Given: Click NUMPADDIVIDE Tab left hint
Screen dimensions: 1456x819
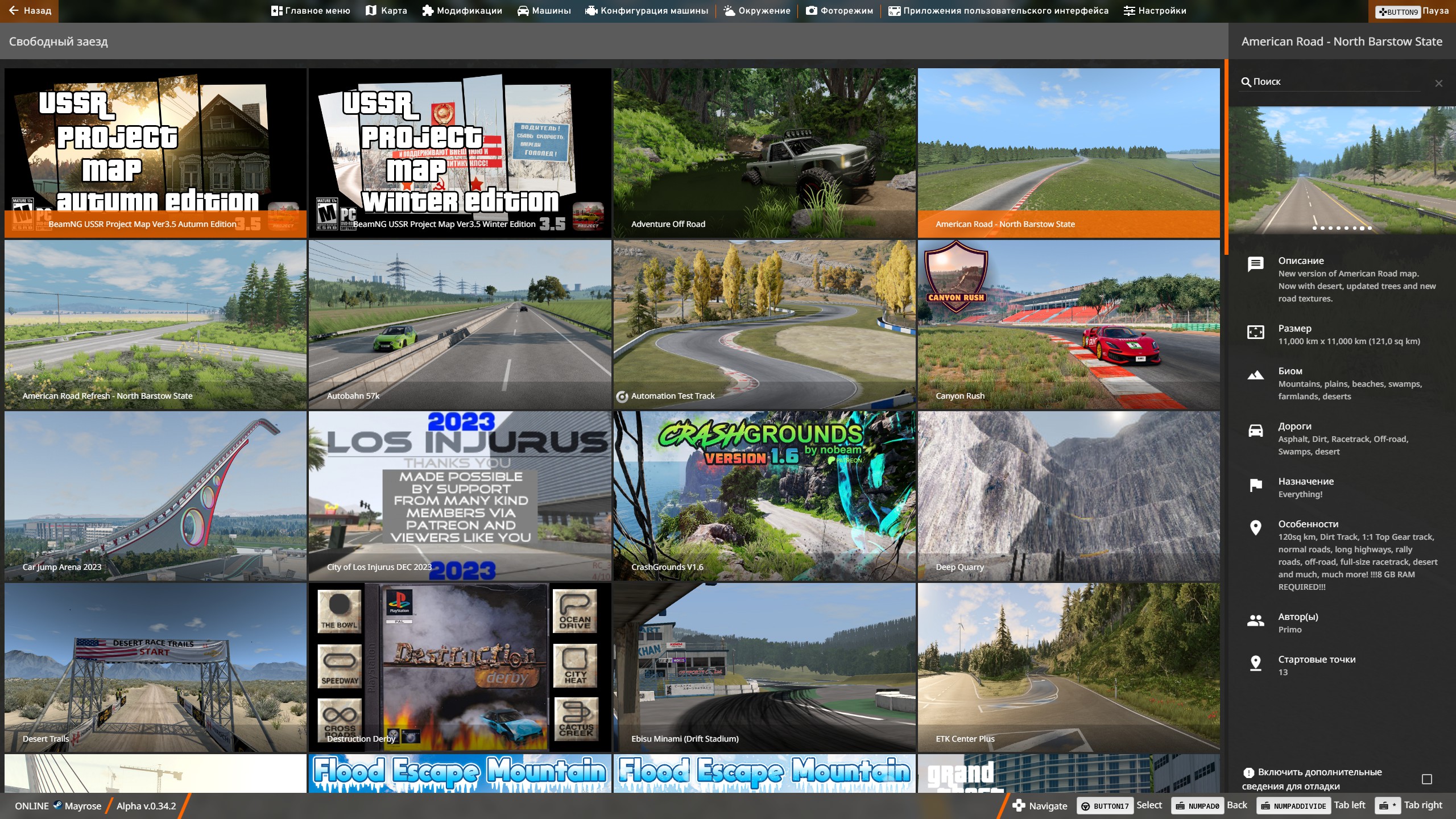Looking at the screenshot, I should coord(1310,805).
